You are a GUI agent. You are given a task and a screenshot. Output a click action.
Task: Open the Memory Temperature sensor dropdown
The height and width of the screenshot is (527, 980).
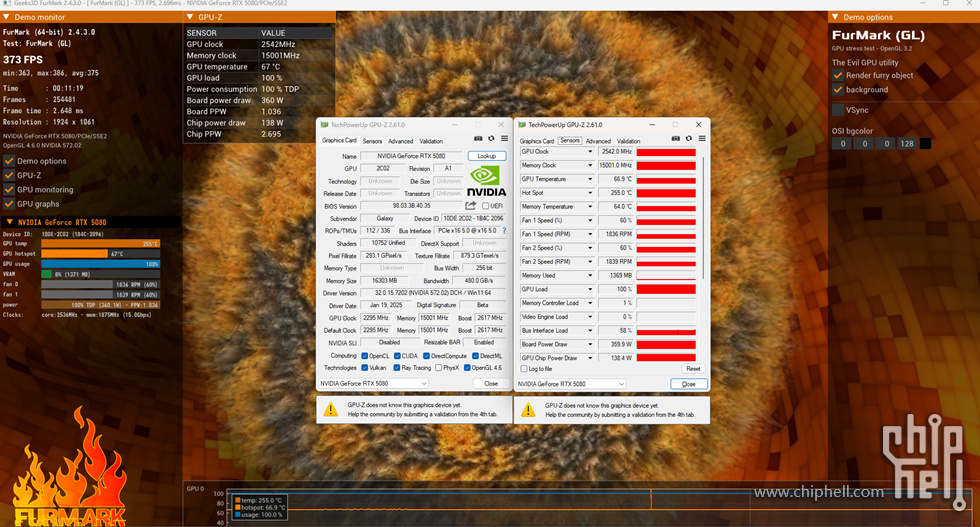pos(589,206)
